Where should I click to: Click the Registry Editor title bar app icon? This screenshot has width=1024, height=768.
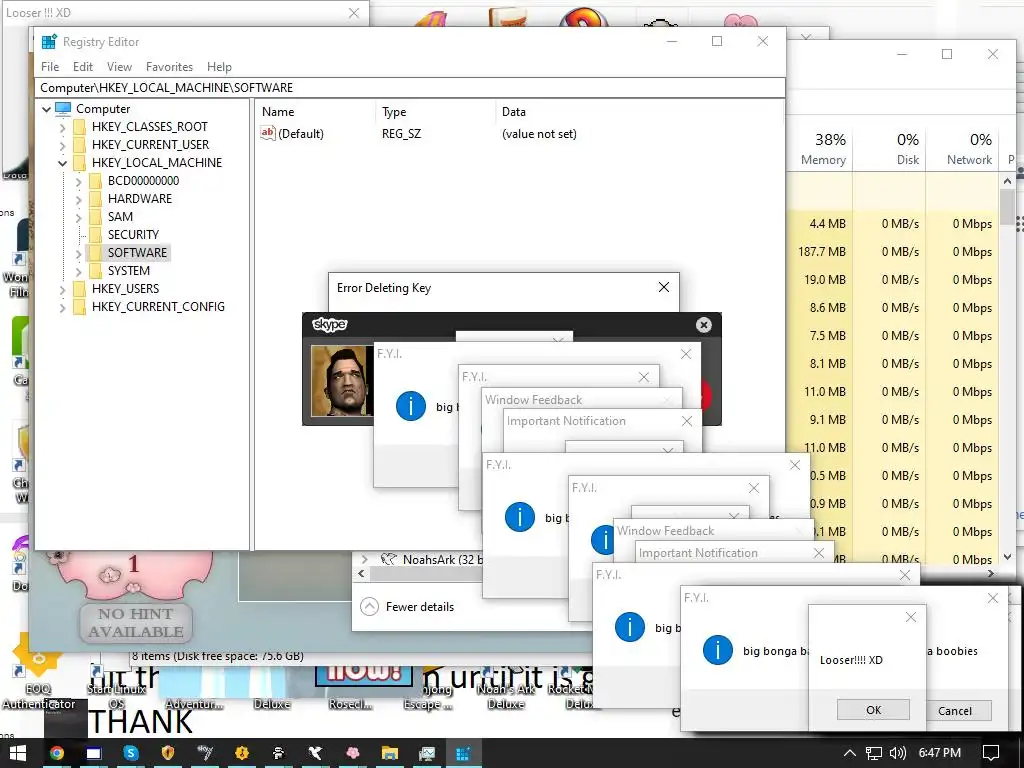pos(49,42)
